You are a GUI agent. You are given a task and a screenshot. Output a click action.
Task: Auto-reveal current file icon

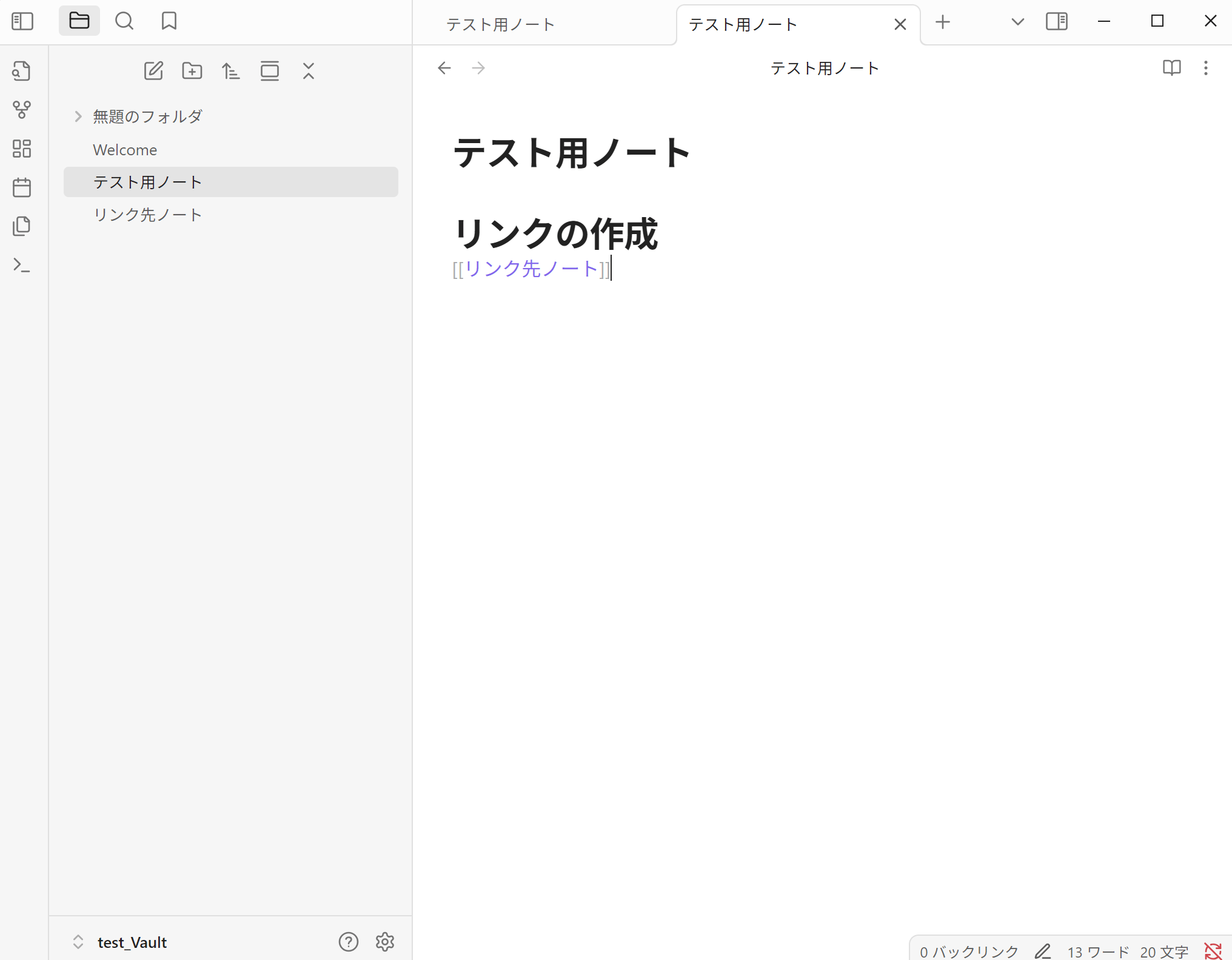[x=270, y=71]
